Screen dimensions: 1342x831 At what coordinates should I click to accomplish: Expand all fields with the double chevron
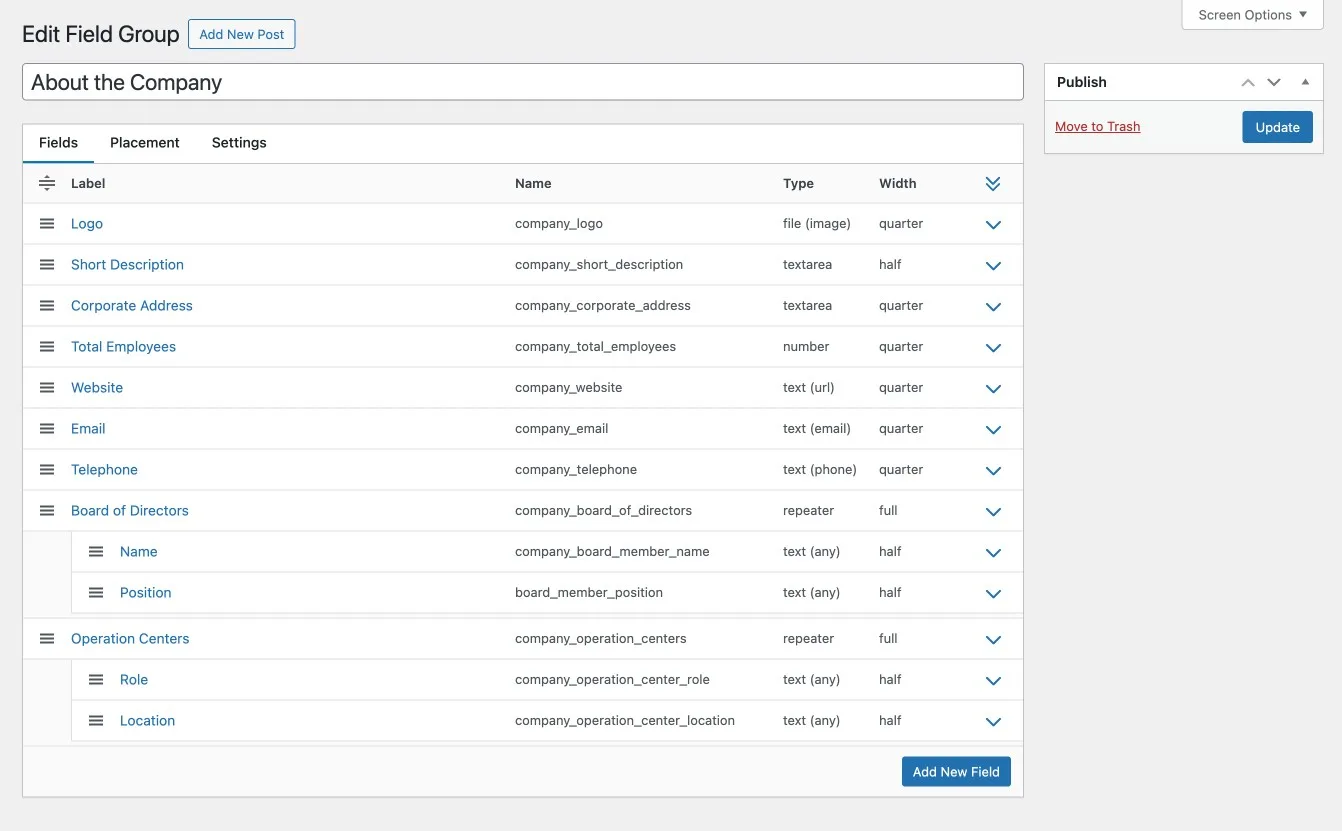993,184
